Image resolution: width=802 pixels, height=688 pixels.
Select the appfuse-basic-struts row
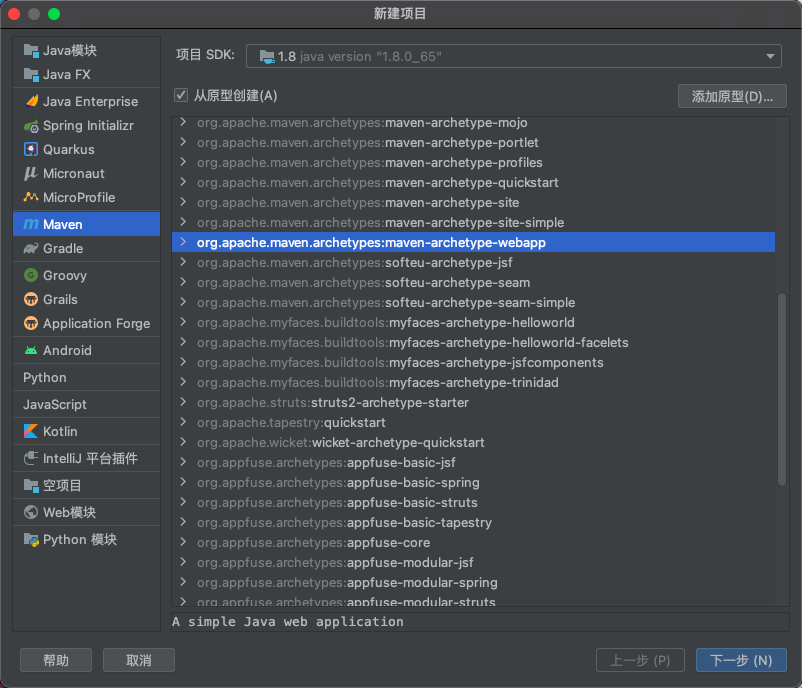473,502
